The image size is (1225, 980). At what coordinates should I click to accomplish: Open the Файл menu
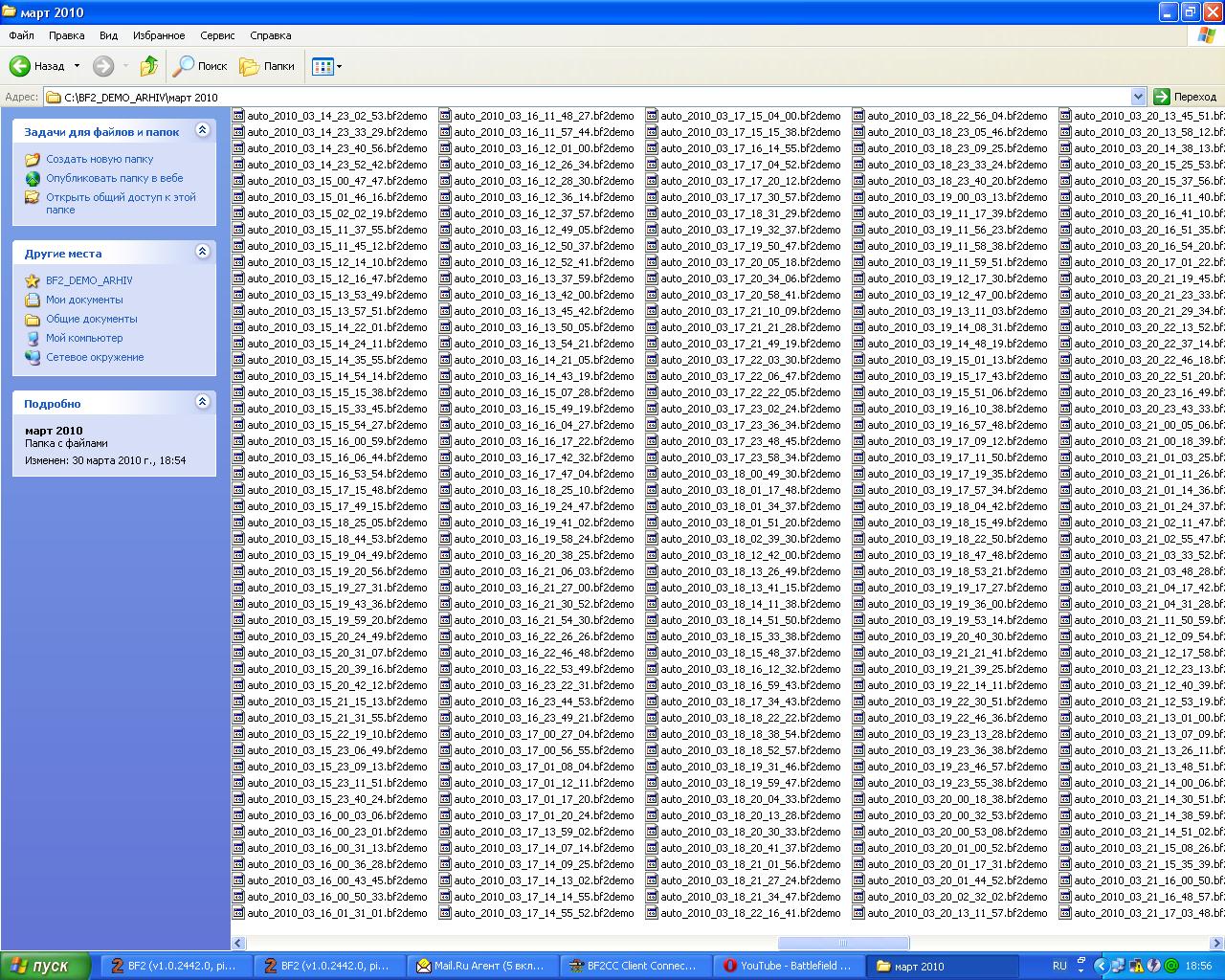coord(21,35)
